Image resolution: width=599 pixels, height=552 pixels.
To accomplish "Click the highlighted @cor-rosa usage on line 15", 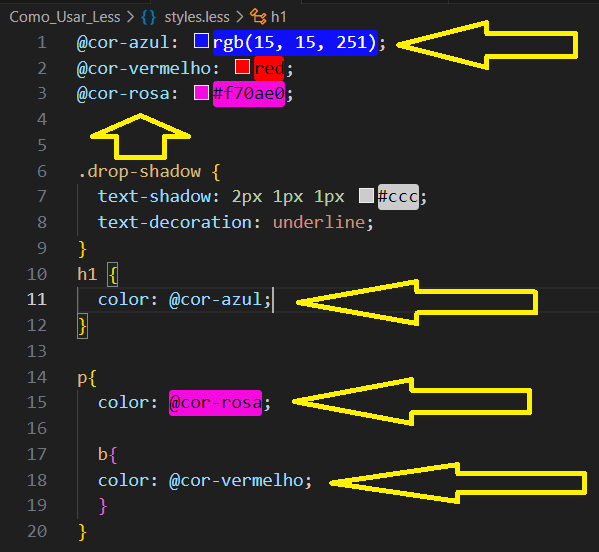I will pos(215,403).
